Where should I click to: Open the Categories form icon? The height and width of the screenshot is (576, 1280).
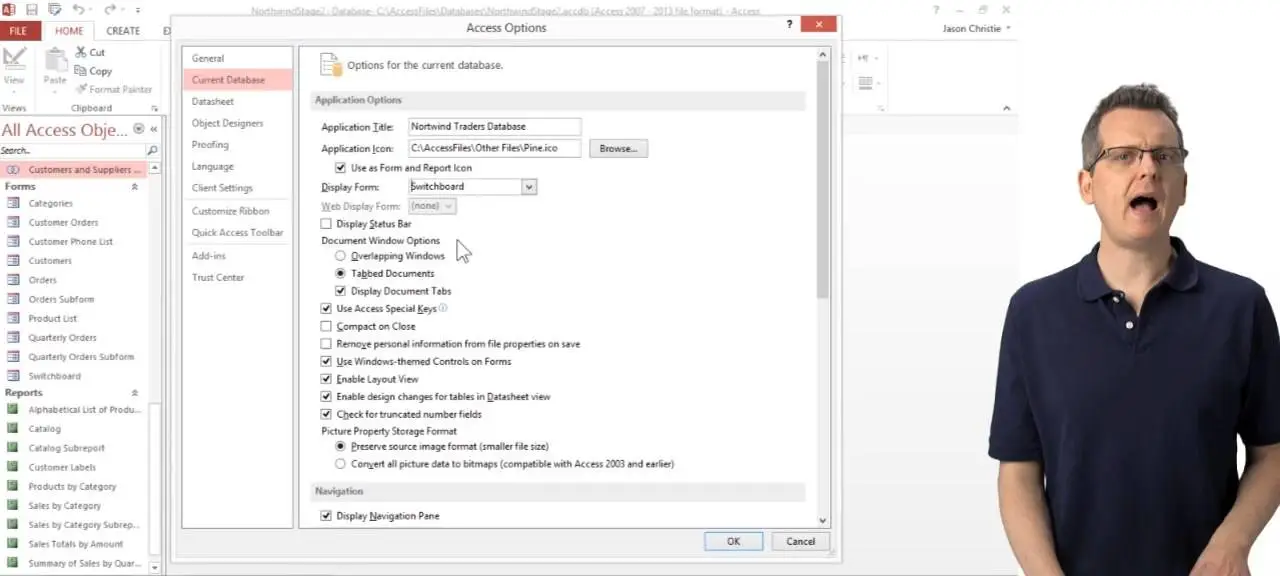click(x=13, y=203)
